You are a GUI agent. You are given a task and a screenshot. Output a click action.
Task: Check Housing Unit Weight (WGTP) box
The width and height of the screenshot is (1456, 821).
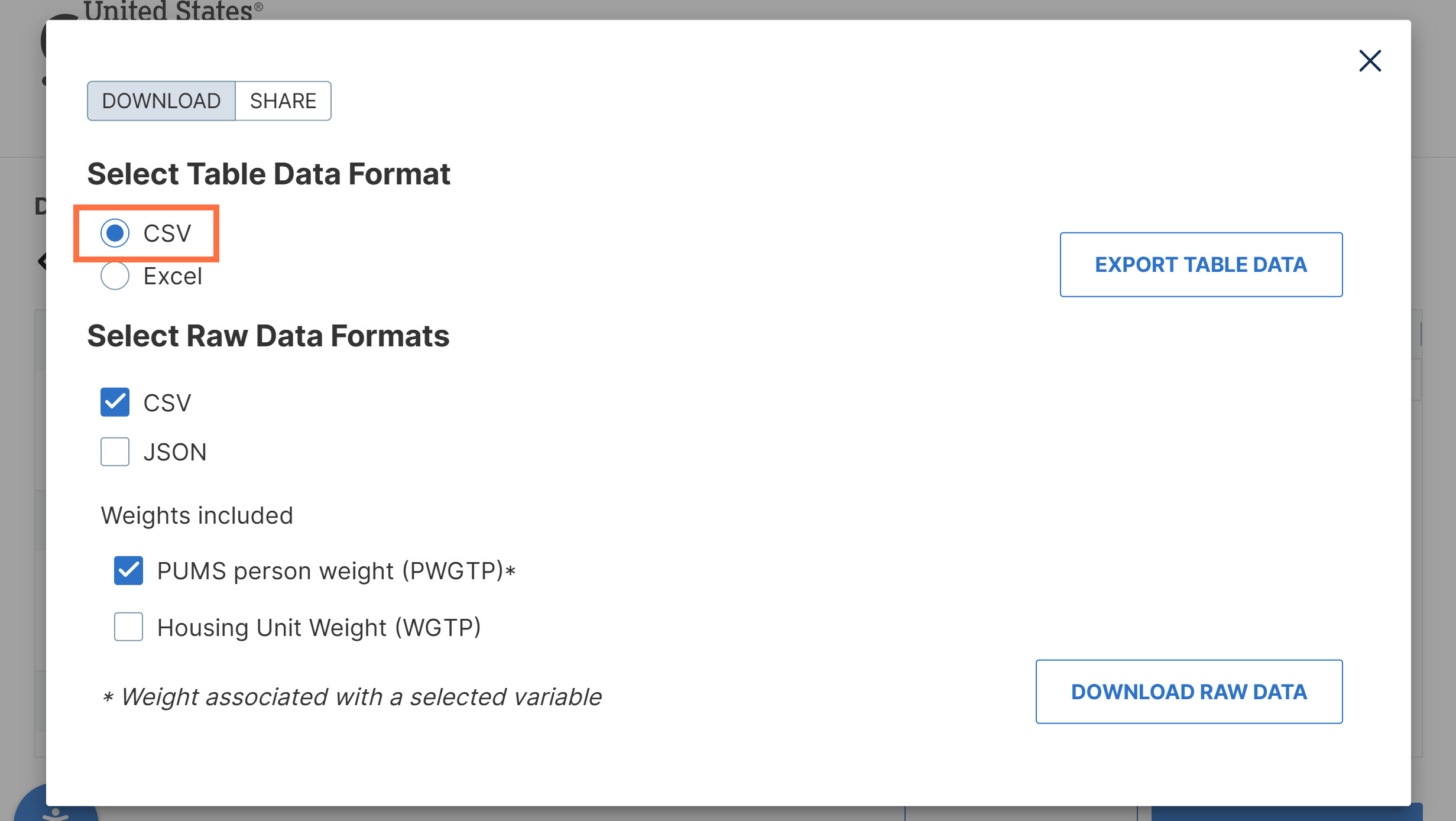click(x=128, y=627)
